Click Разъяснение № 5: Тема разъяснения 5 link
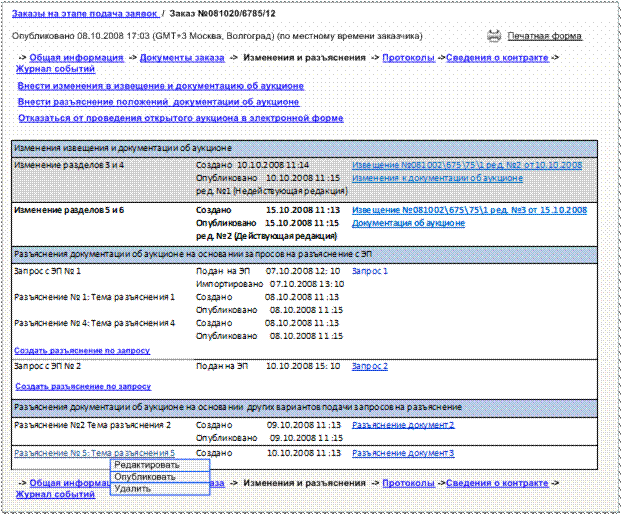The height and width of the screenshot is (517, 624). [x=94, y=453]
